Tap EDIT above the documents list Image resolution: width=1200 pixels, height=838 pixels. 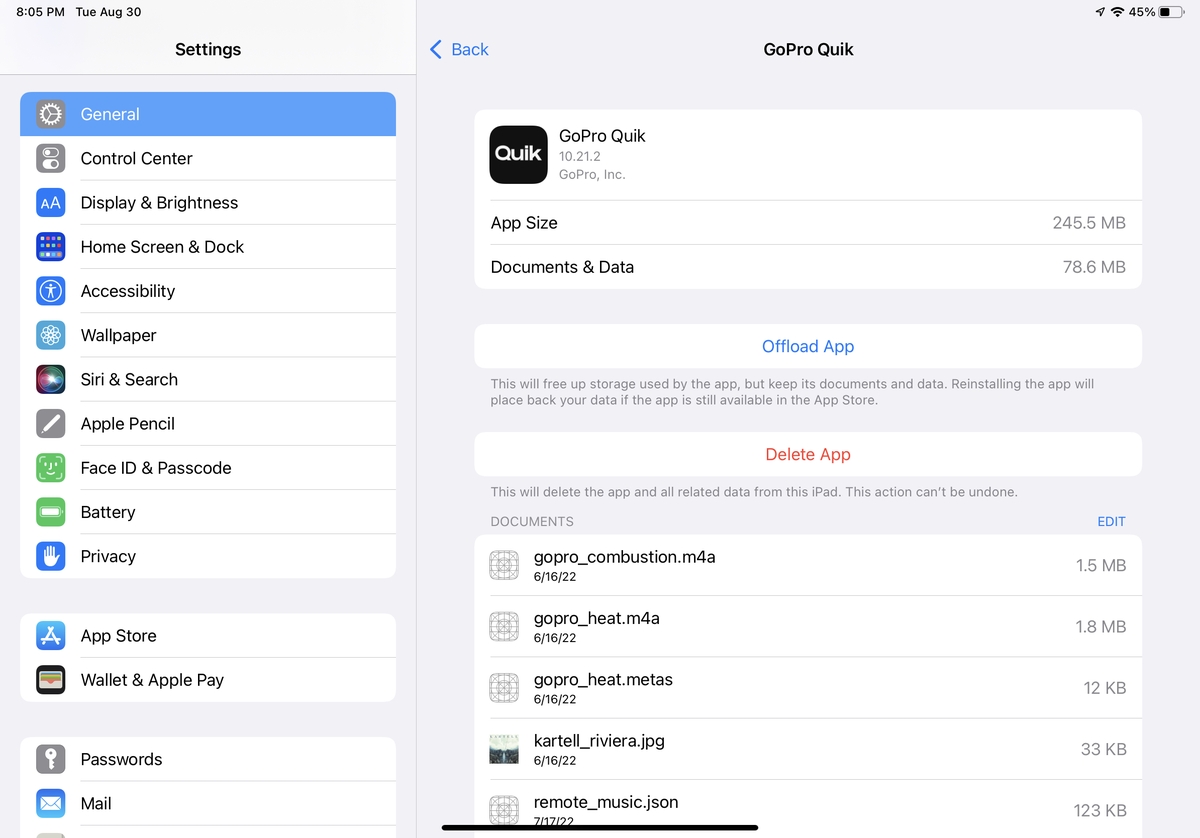[1111, 521]
